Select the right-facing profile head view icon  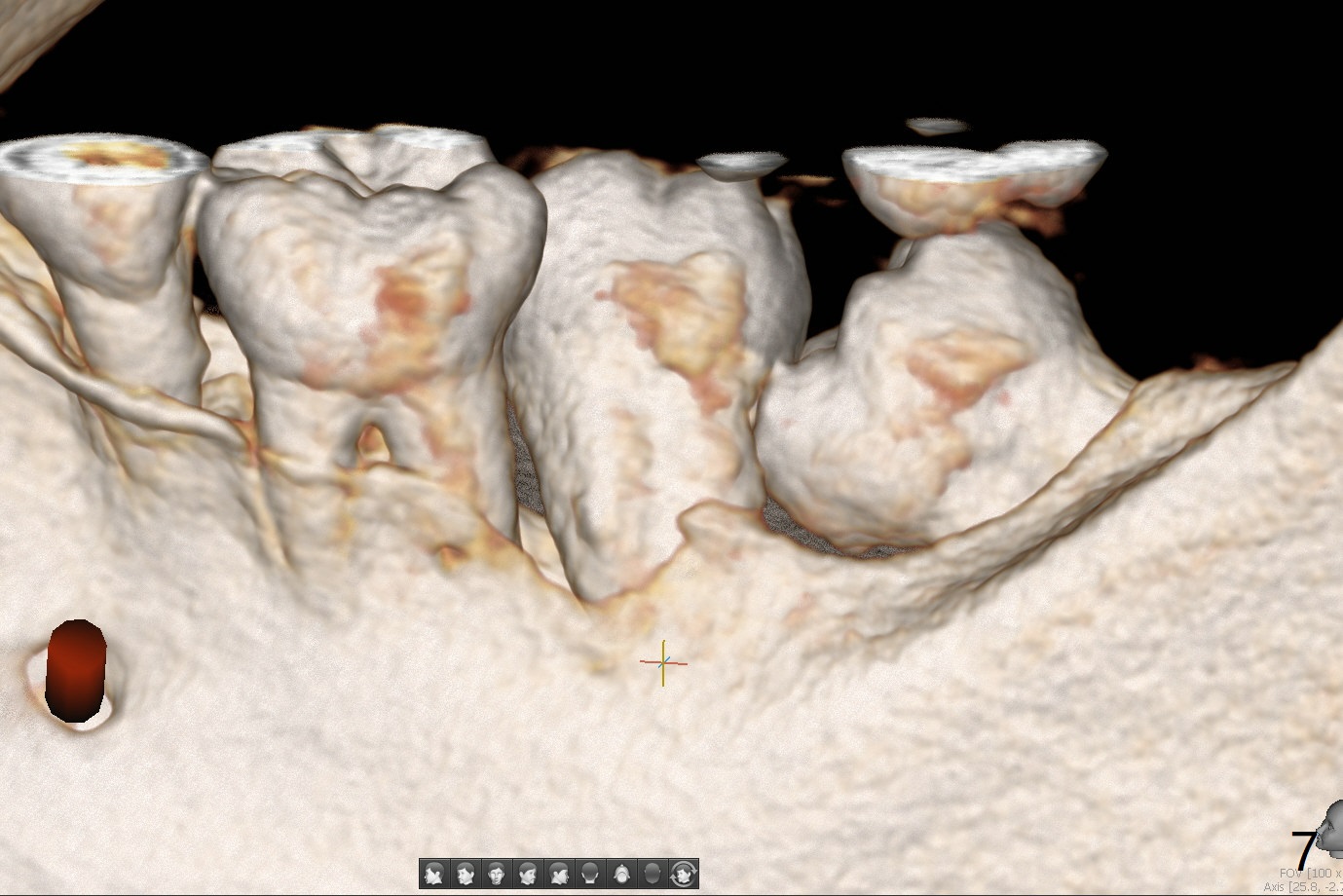(559, 874)
